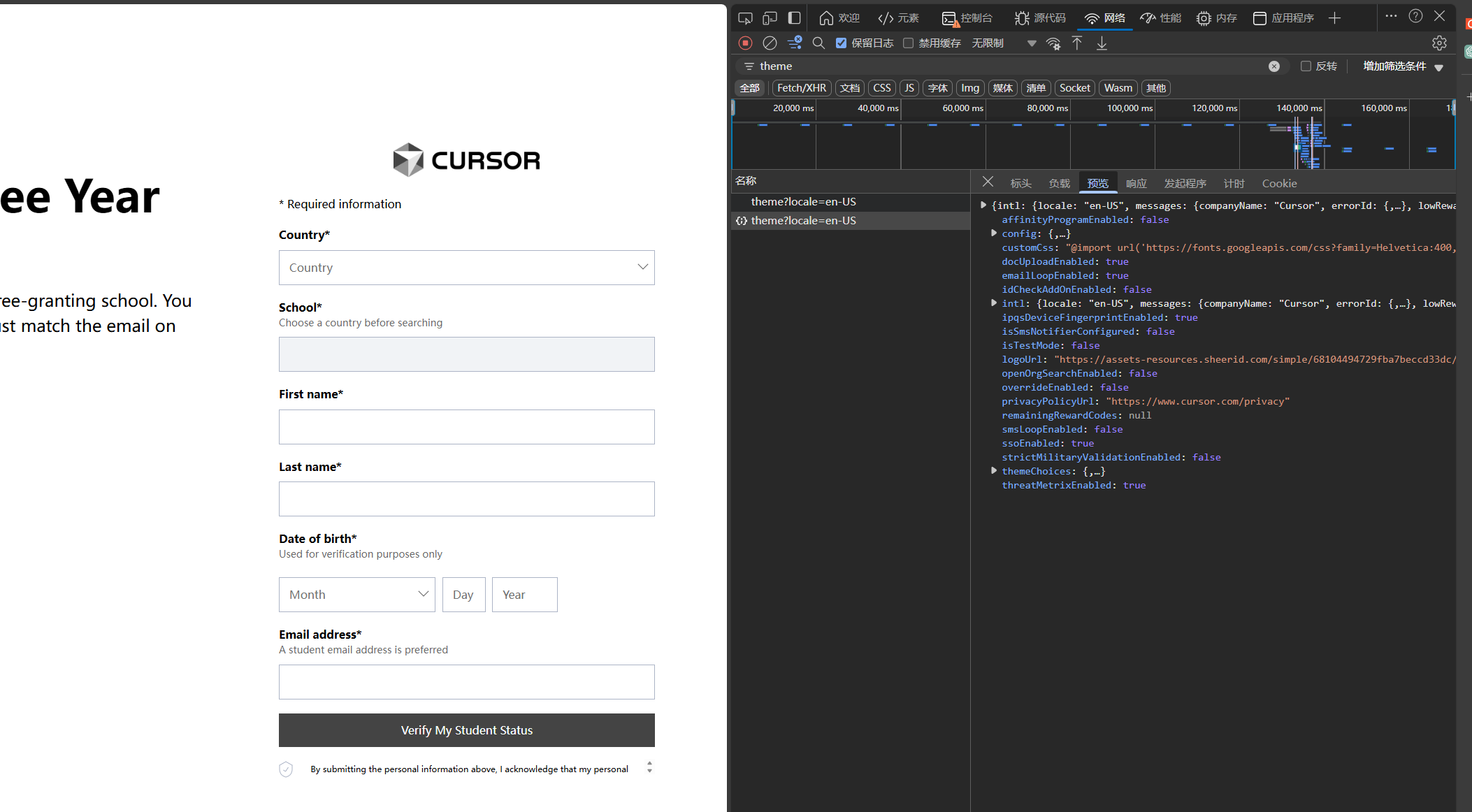Open network conditions wifi-gear icon
The image size is (1472, 812).
pos(1053,43)
